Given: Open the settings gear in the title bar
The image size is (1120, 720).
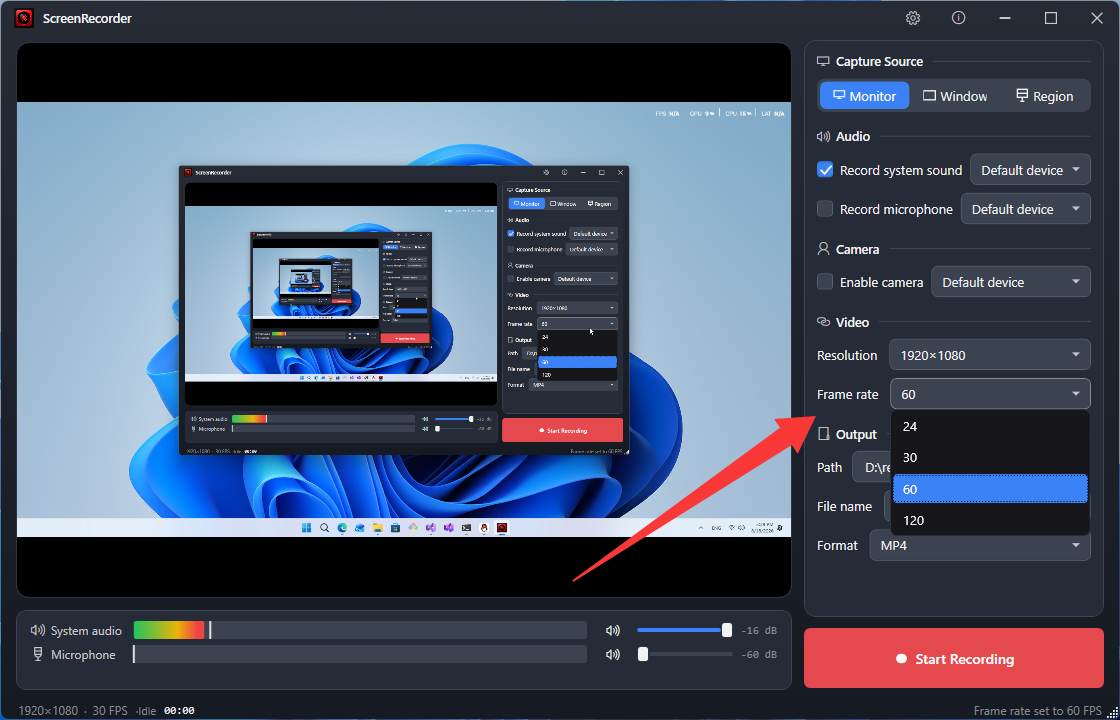Looking at the screenshot, I should coord(913,19).
